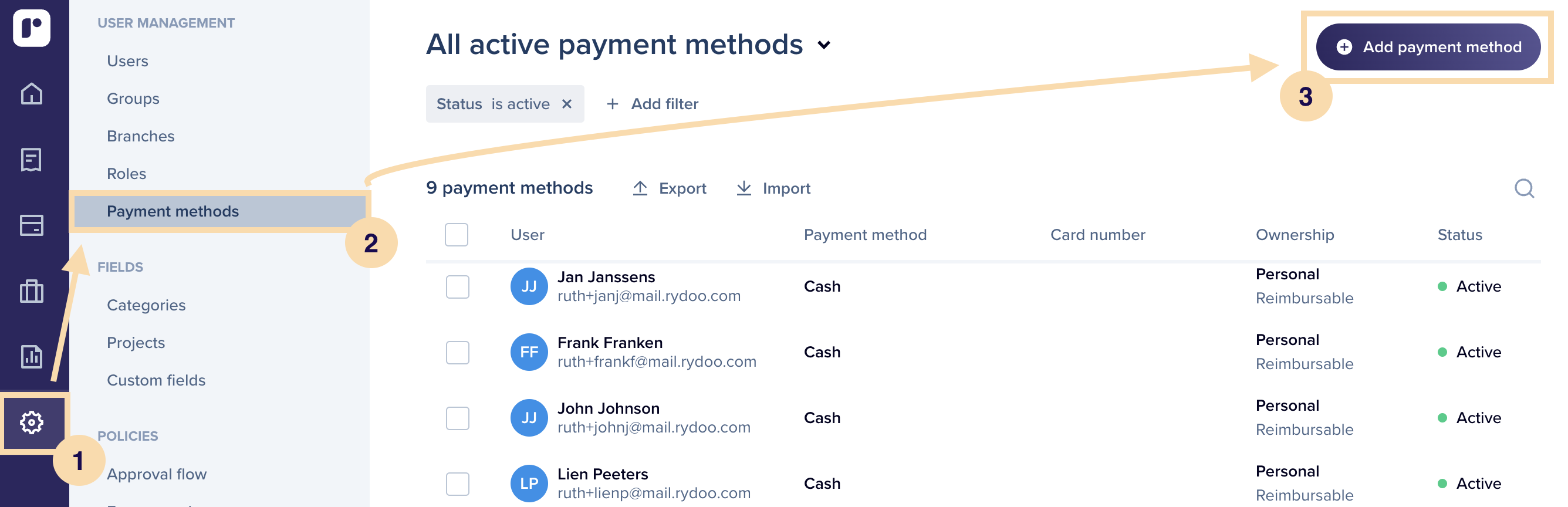Check the box for Jan Janssens
Screen dimensions: 1568x507
pyautogui.click(x=458, y=287)
